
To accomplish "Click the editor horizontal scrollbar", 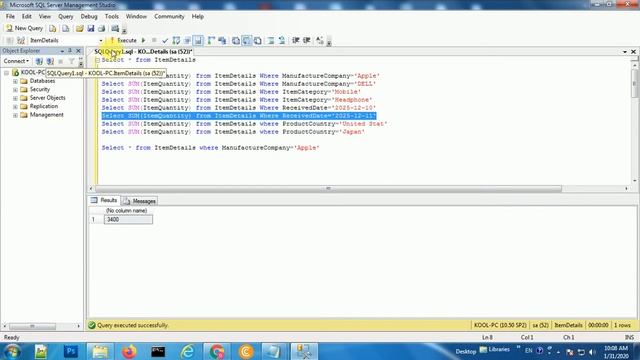I will point(328,189).
